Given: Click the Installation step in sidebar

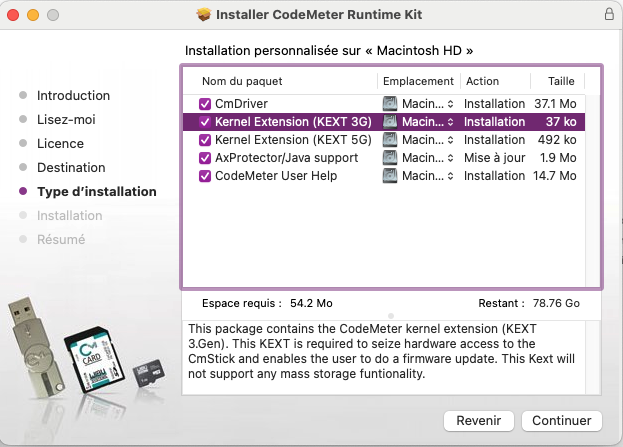Looking at the screenshot, I should [70, 215].
